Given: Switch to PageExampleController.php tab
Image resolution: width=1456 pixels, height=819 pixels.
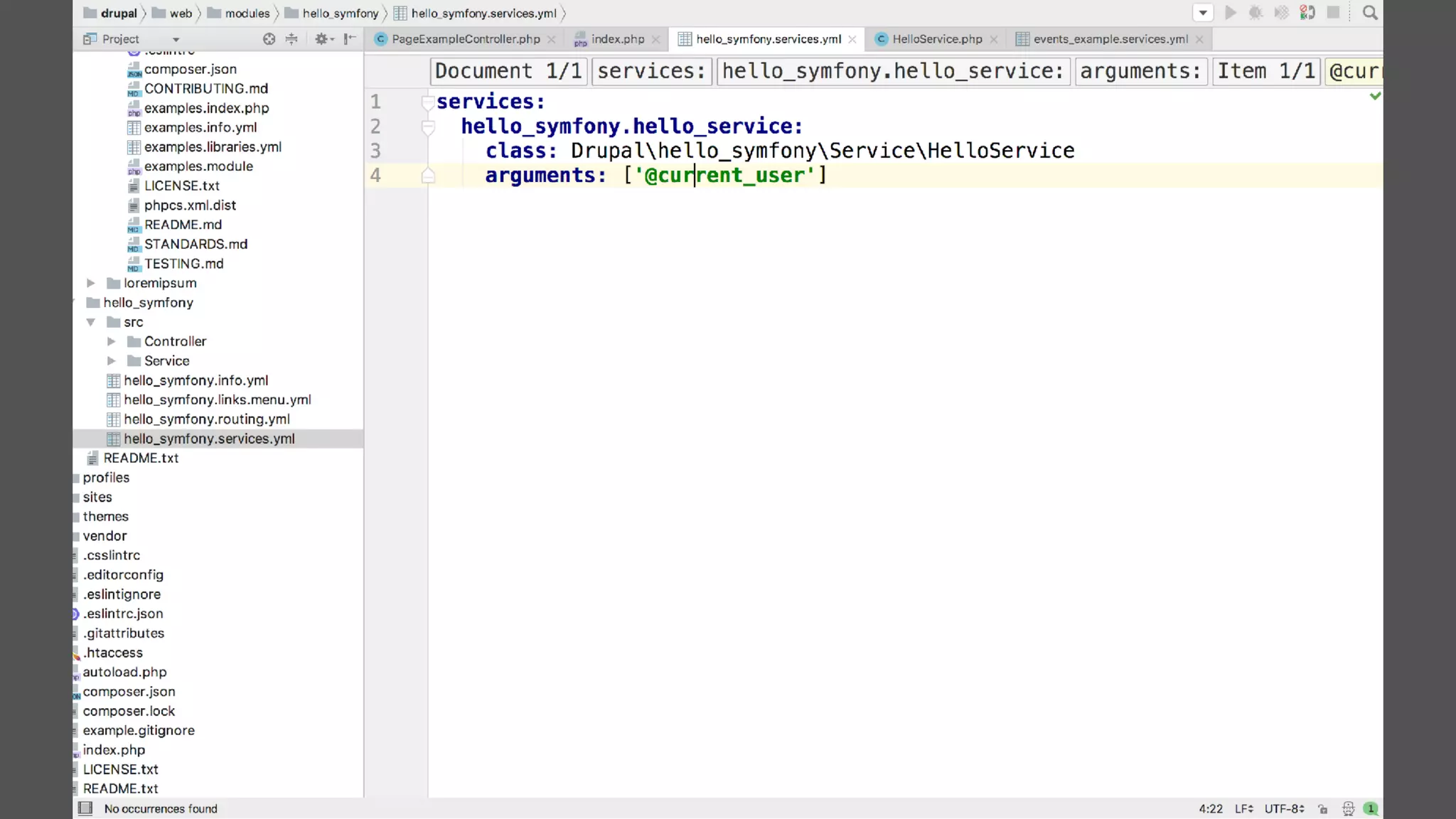Looking at the screenshot, I should coord(465,39).
